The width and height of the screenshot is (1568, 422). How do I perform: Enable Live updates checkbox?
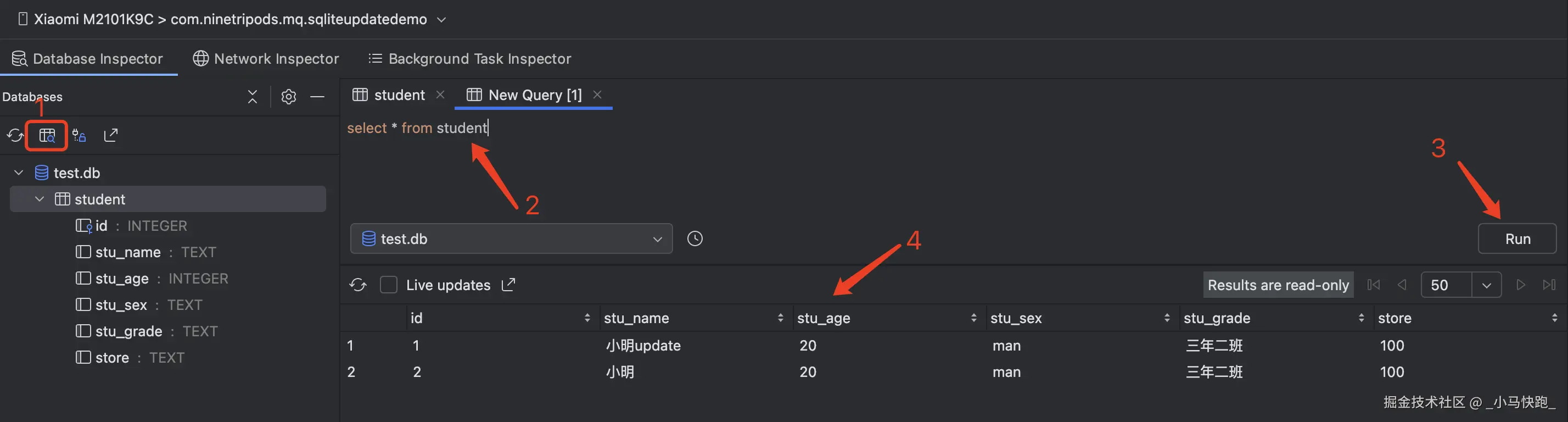[x=388, y=285]
